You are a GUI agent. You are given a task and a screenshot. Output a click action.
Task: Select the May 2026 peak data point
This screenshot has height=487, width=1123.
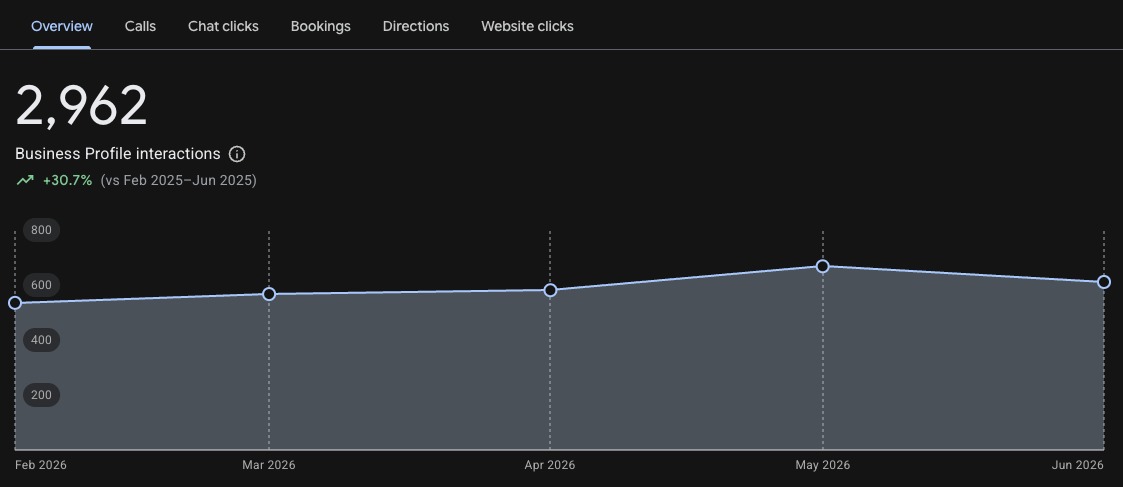(823, 266)
